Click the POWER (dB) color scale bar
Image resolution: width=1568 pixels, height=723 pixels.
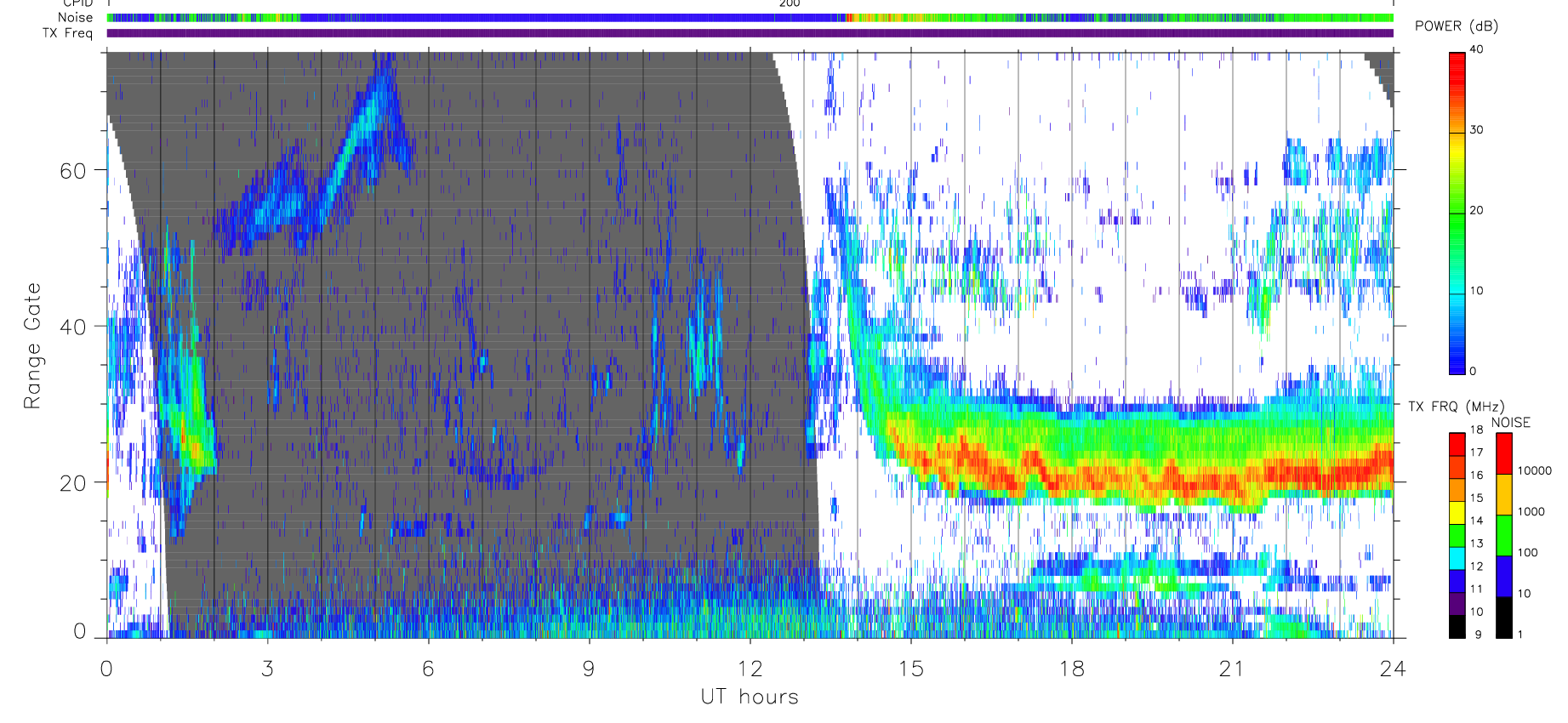tap(1457, 213)
